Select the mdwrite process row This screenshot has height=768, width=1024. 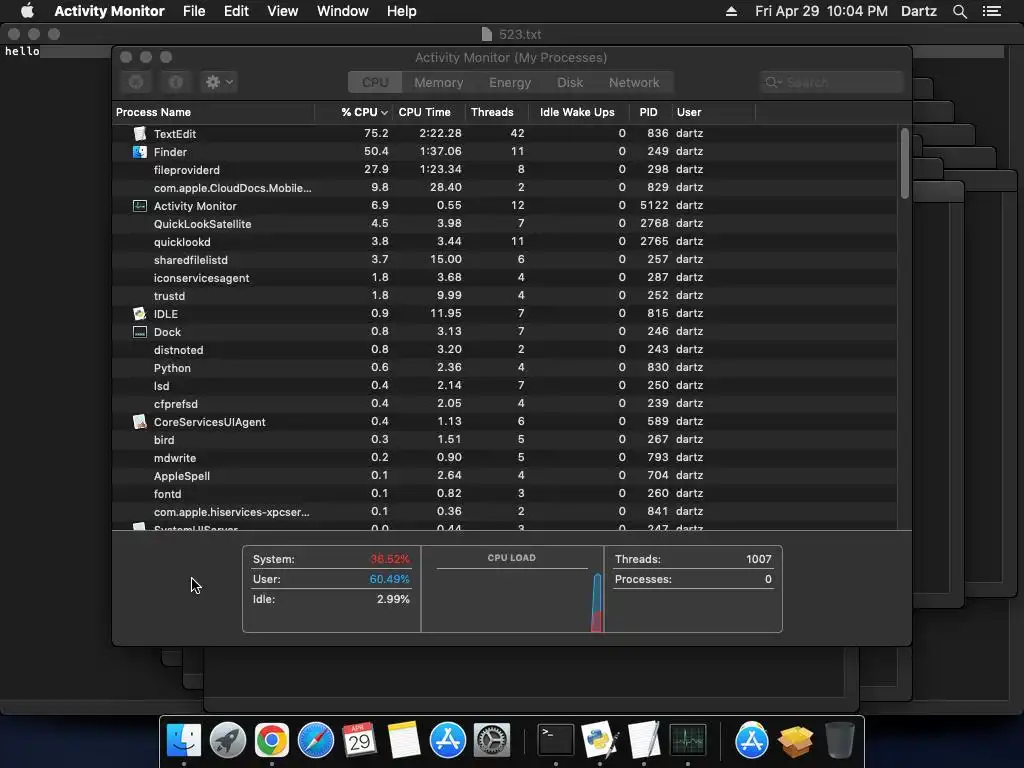(505, 458)
